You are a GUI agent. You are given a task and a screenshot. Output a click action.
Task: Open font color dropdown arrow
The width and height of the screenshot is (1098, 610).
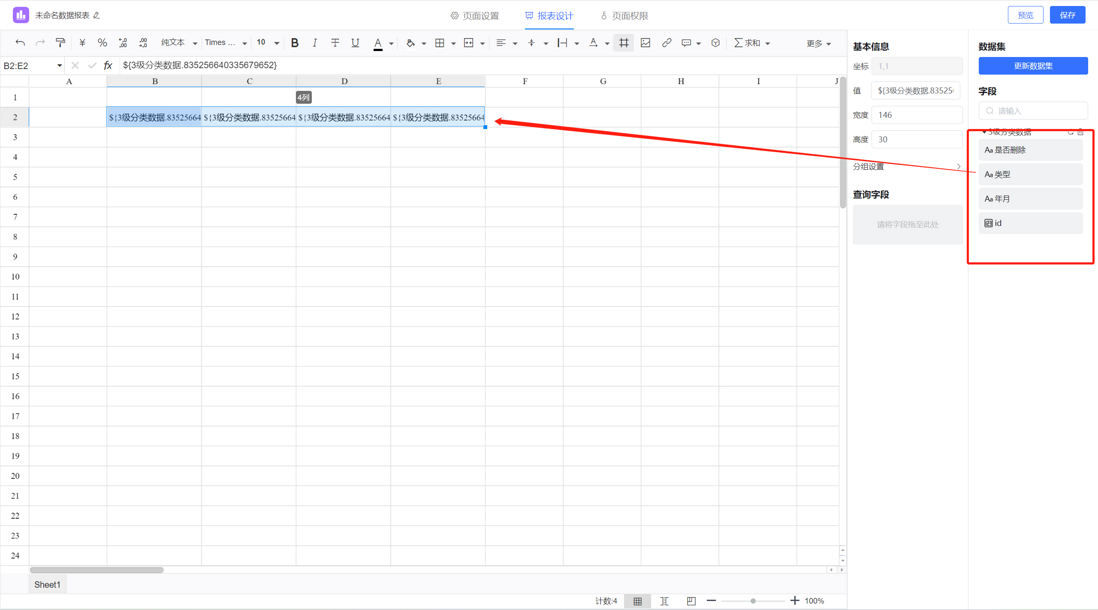pyautogui.click(x=391, y=43)
